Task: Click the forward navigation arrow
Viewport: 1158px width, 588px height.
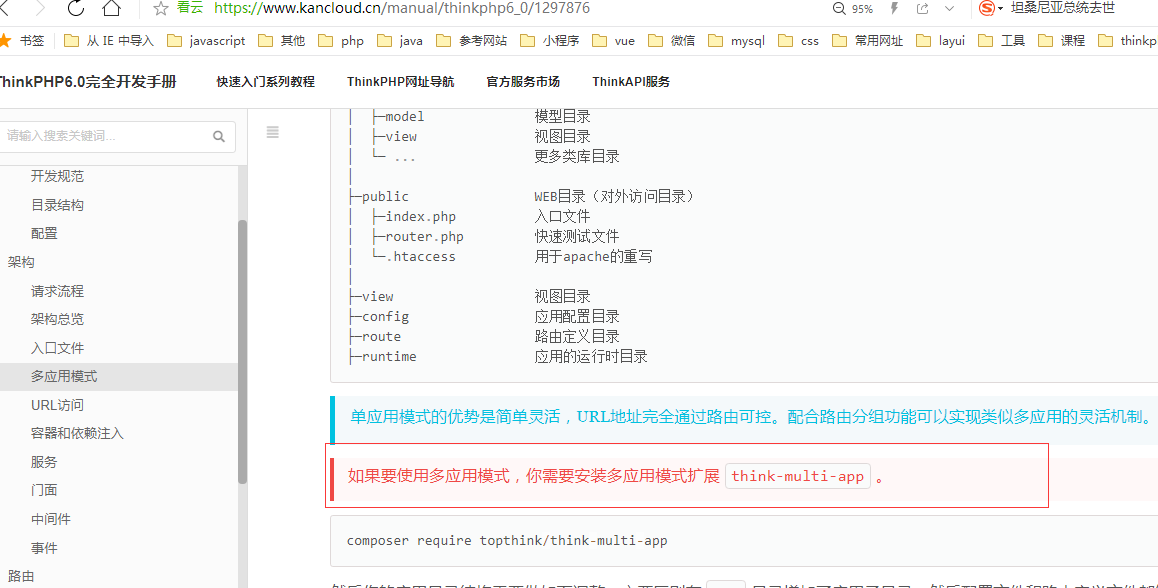Action: click(42, 9)
